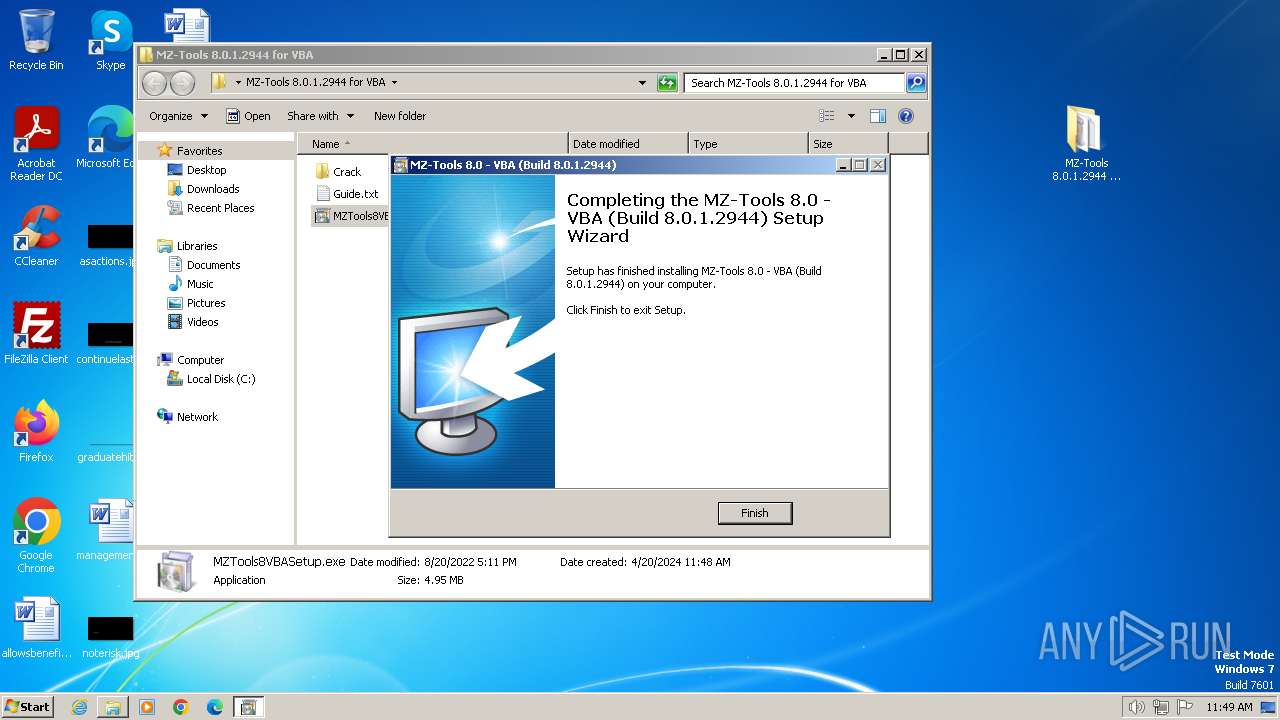Launch CCleaner desktop shortcut

point(36,237)
